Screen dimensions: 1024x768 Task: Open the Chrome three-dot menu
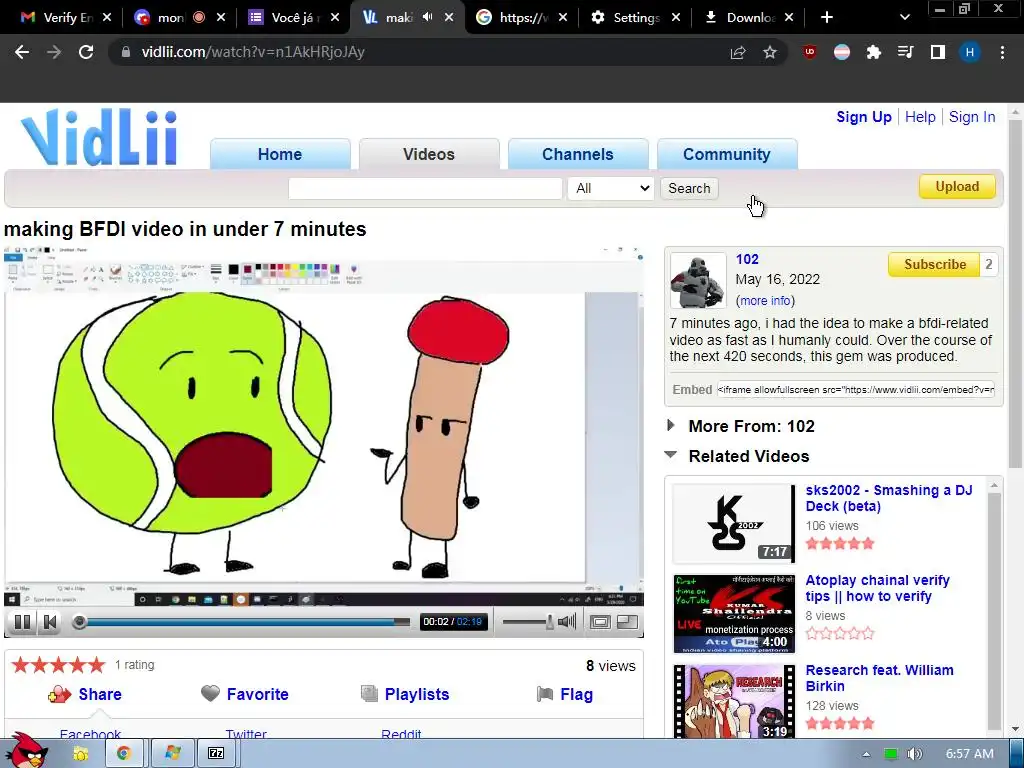pyautogui.click(x=1002, y=52)
